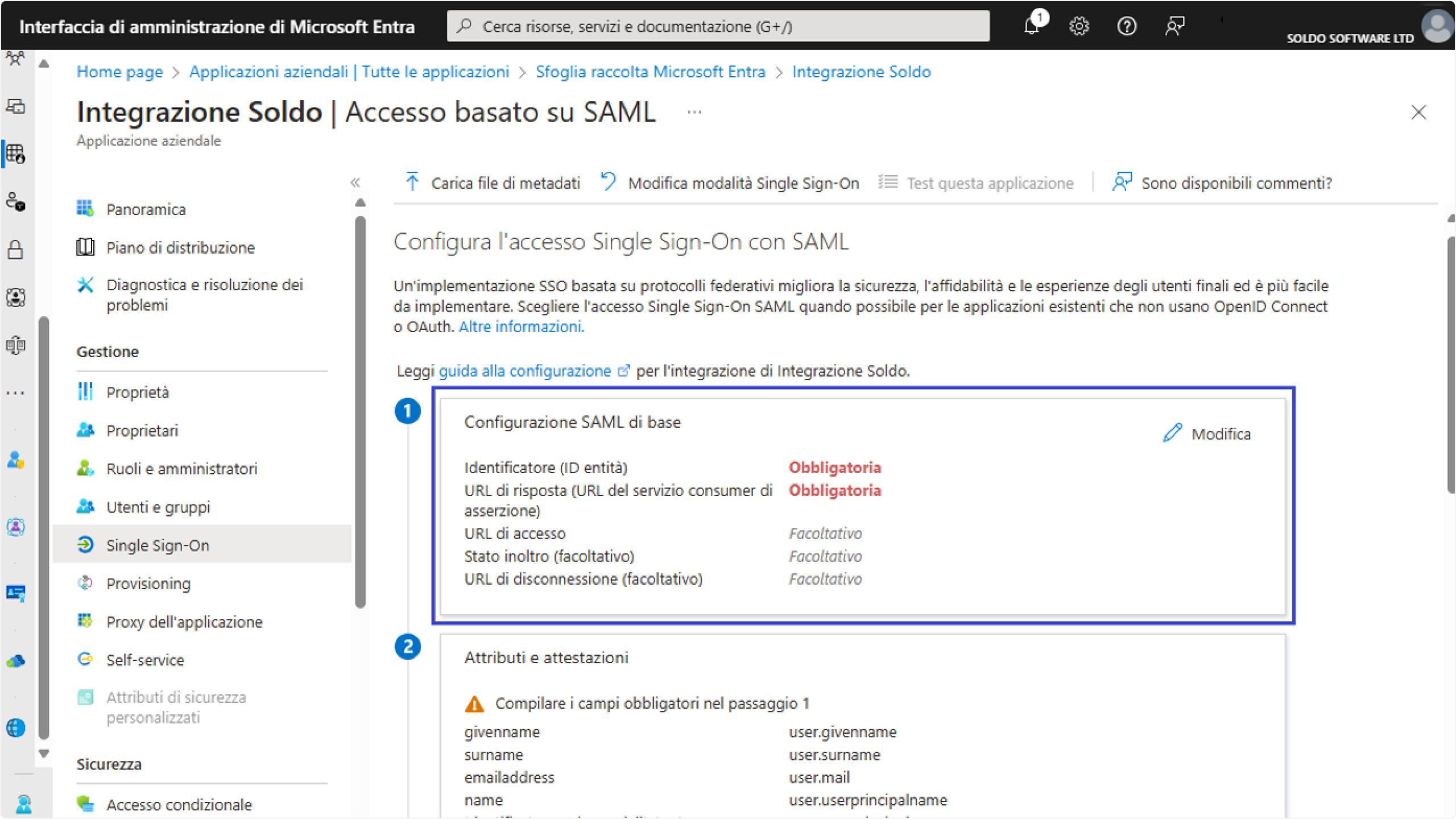Image resolution: width=1456 pixels, height=819 pixels.
Task: Select Single Sign-On menu item
Action: 202,545
